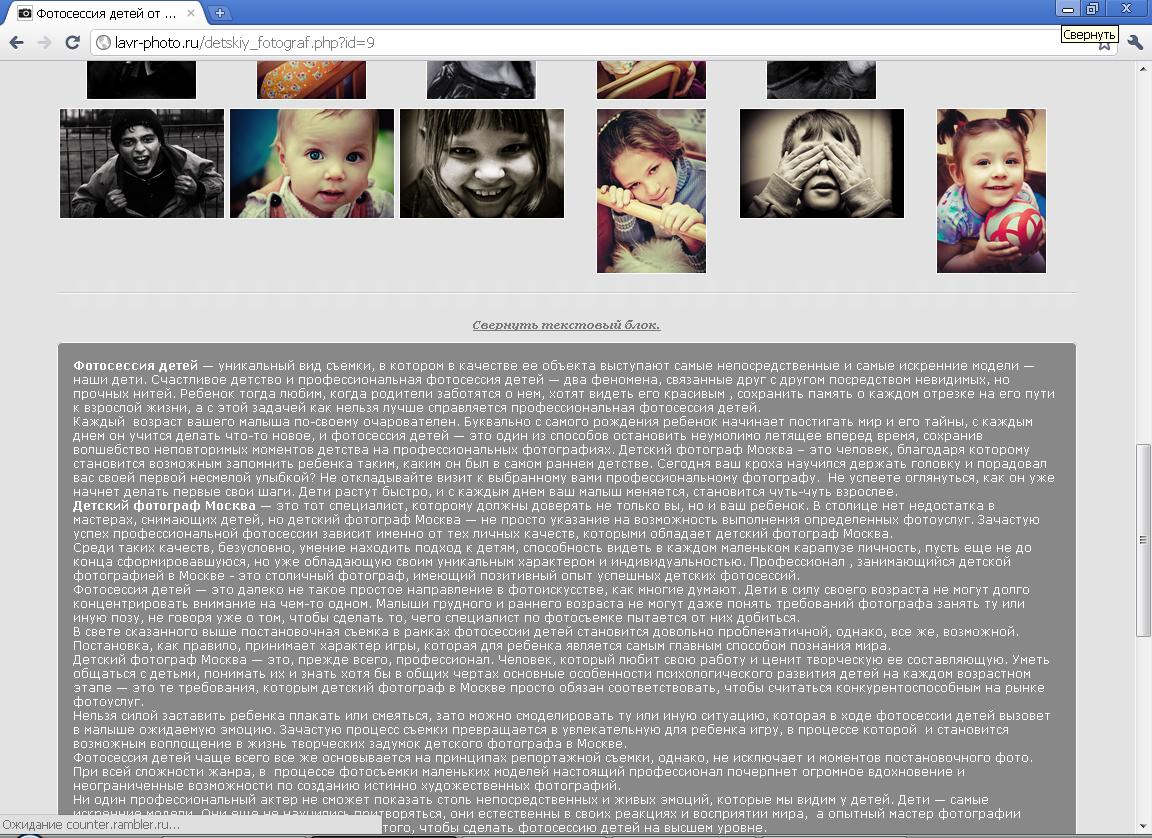
Task: Click line starting 'В свете сказанного выше'
Action: pyautogui.click(x=546, y=632)
